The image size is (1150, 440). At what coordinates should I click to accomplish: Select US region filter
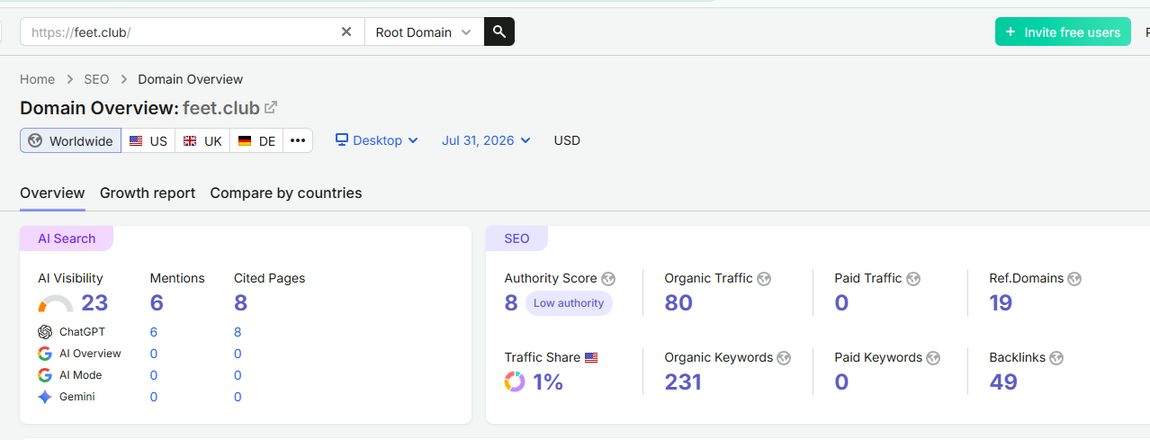point(148,141)
